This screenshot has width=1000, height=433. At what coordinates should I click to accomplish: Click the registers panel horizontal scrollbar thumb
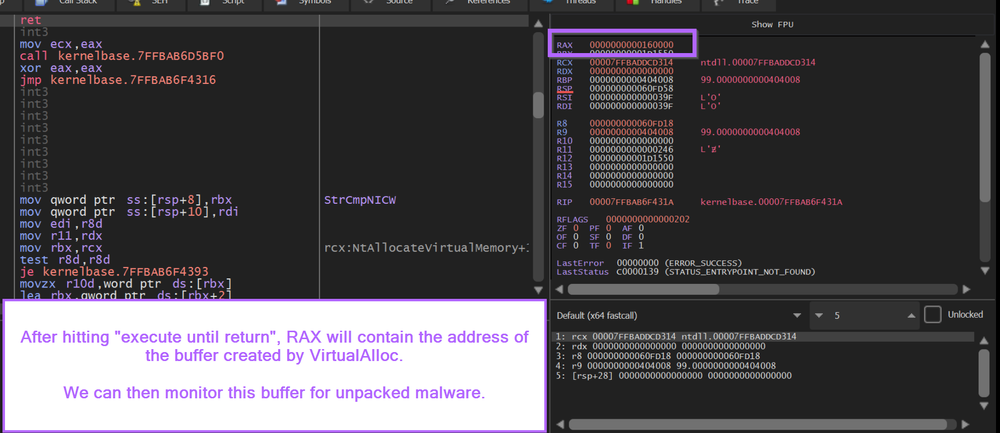pyautogui.click(x=644, y=290)
